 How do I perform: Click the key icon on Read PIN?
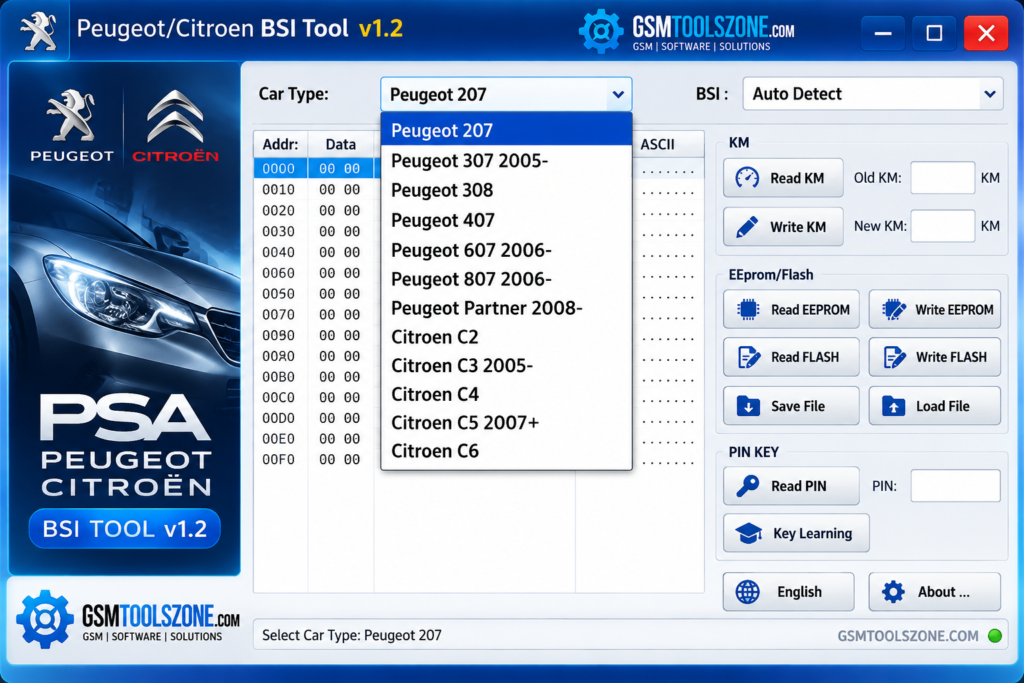(748, 486)
